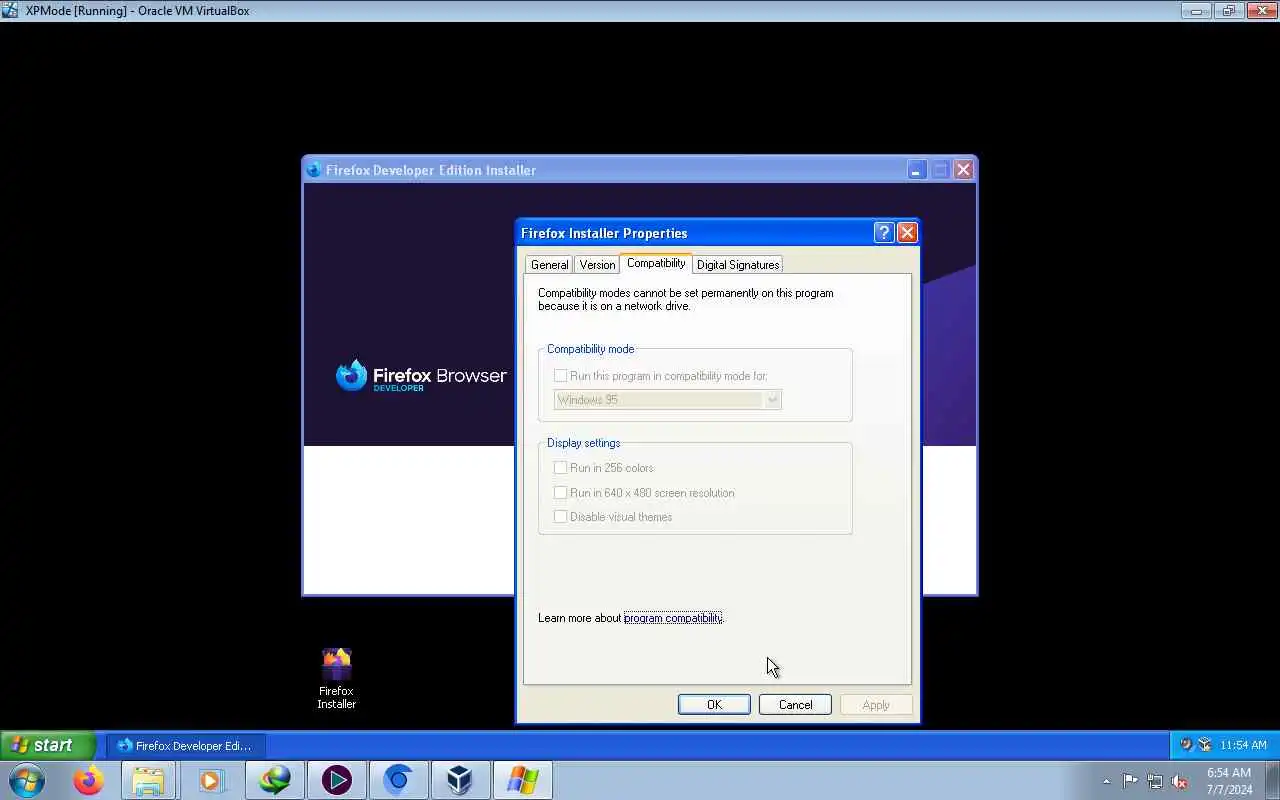Minimize the Firefox Developer Edition Installer window
The image size is (1280, 800).
point(916,170)
